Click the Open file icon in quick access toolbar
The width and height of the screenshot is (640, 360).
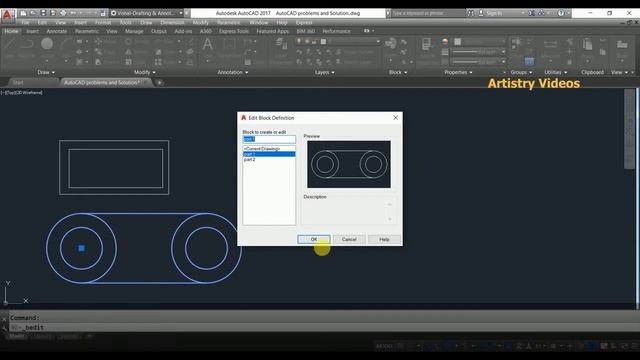(33, 13)
